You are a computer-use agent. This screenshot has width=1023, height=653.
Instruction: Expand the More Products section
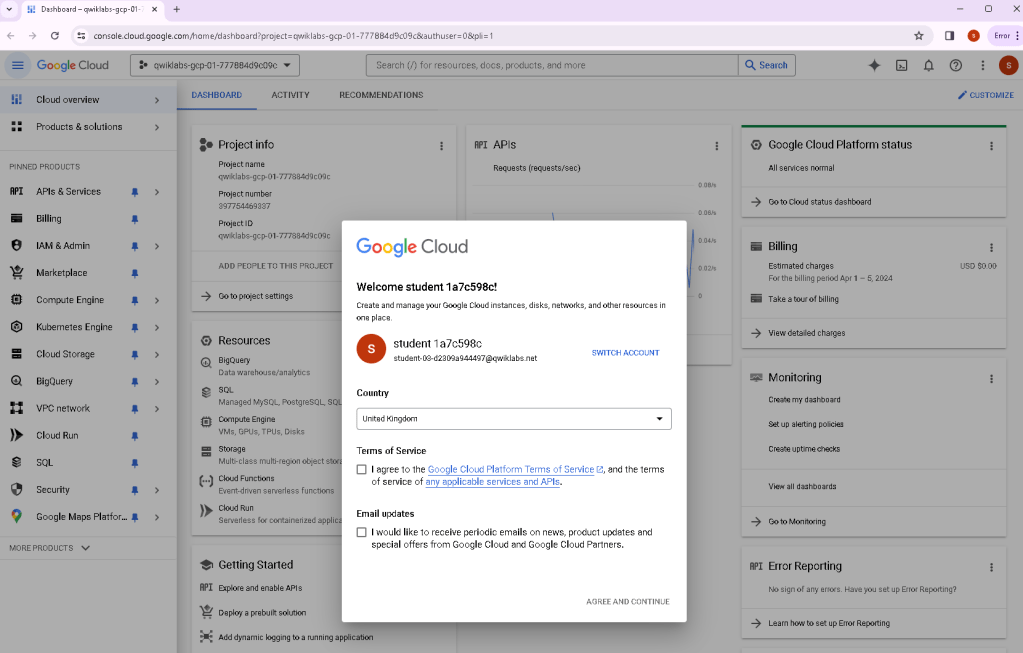tap(50, 548)
